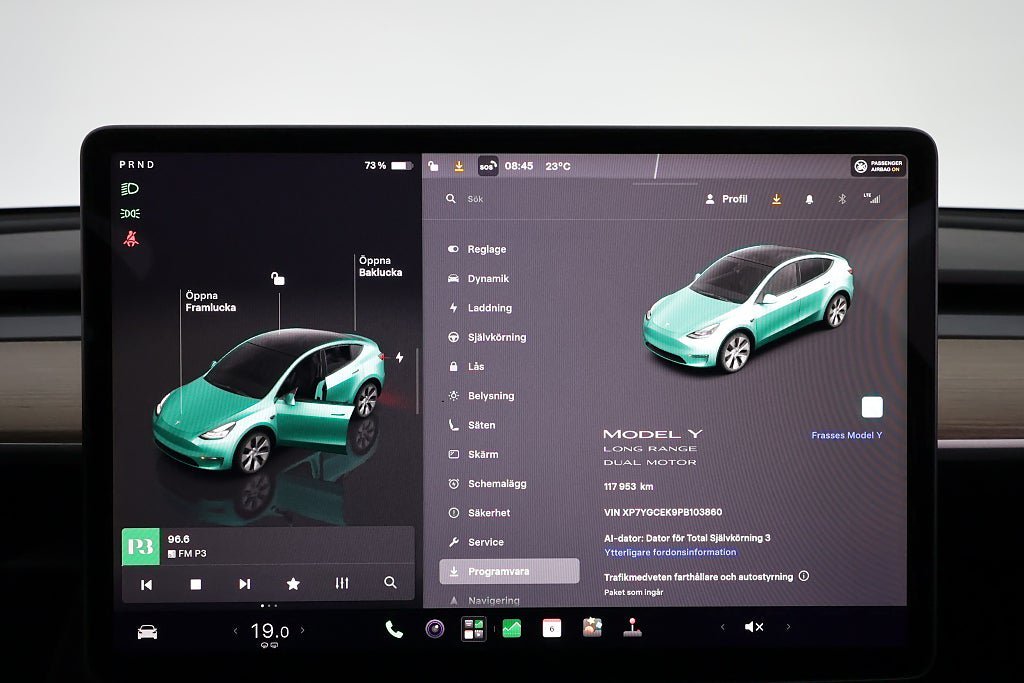Open the Service menu entry
1024x683 pixels.
click(476, 543)
